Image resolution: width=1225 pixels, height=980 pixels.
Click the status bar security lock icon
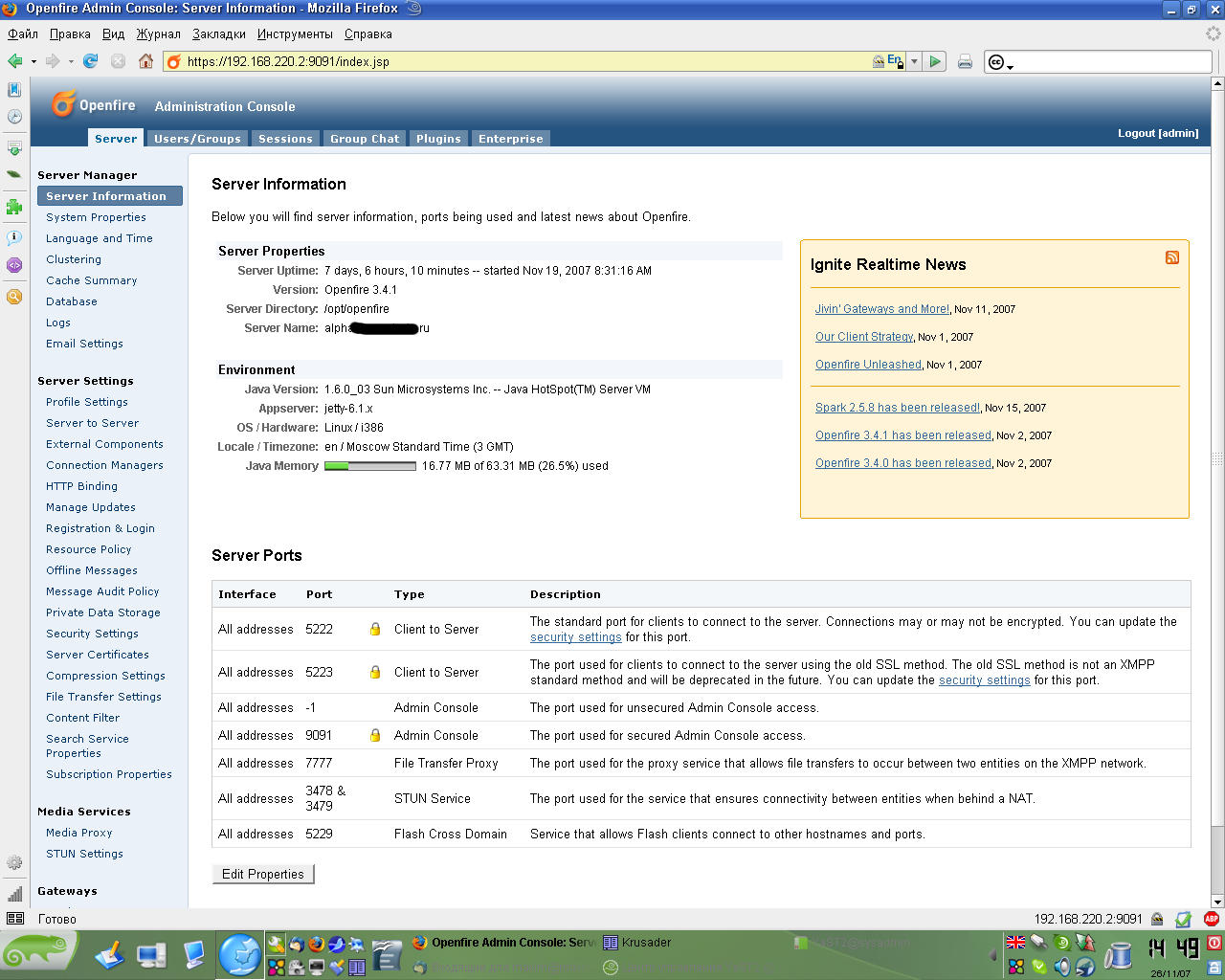pos(1157,919)
